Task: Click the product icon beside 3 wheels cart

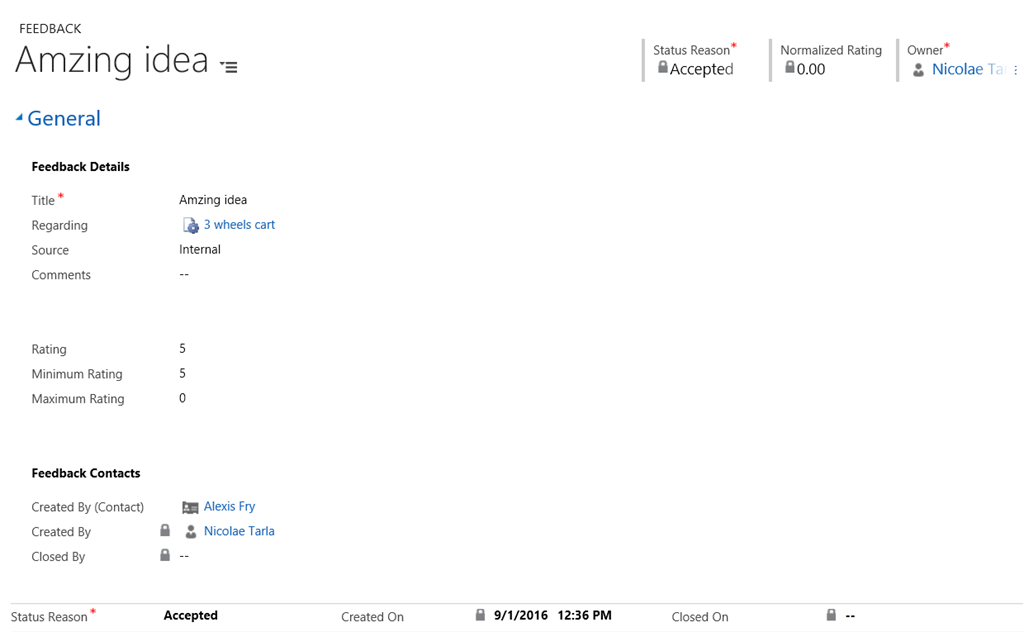Action: [x=190, y=226]
